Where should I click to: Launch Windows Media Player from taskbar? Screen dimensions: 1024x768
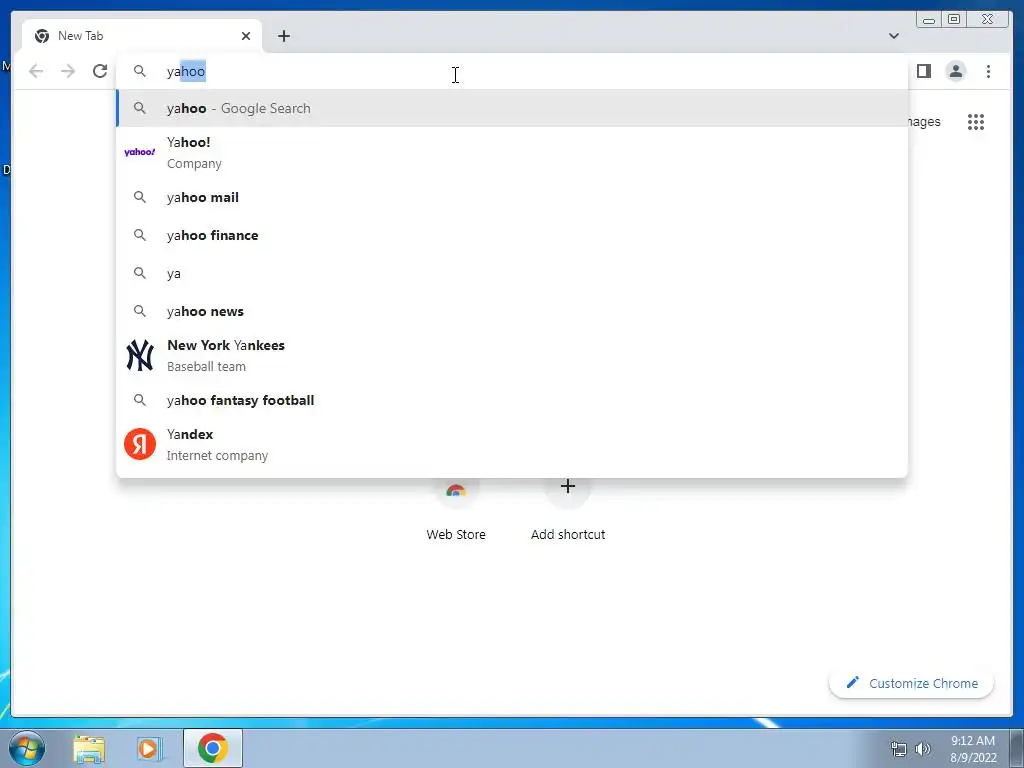tap(149, 748)
